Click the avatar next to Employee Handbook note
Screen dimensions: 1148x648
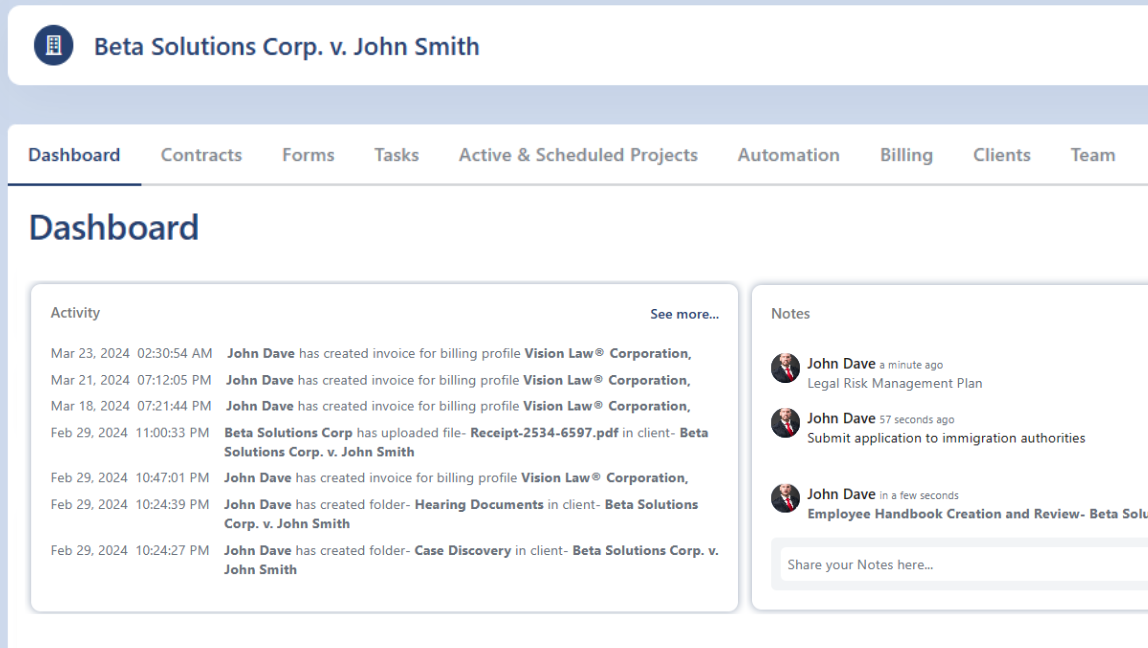(785, 498)
